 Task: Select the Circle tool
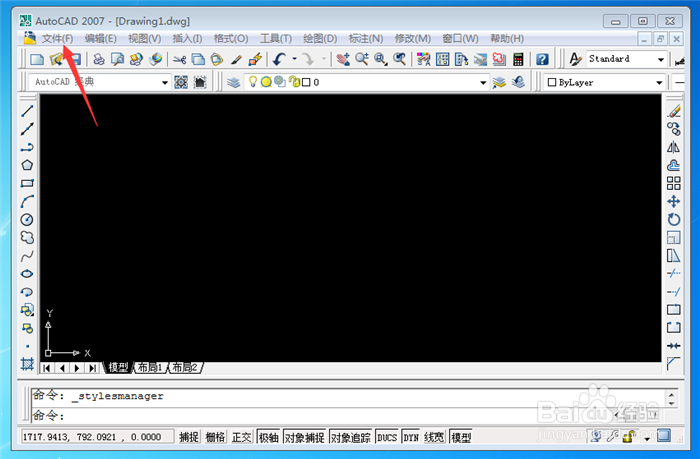[x=27, y=220]
